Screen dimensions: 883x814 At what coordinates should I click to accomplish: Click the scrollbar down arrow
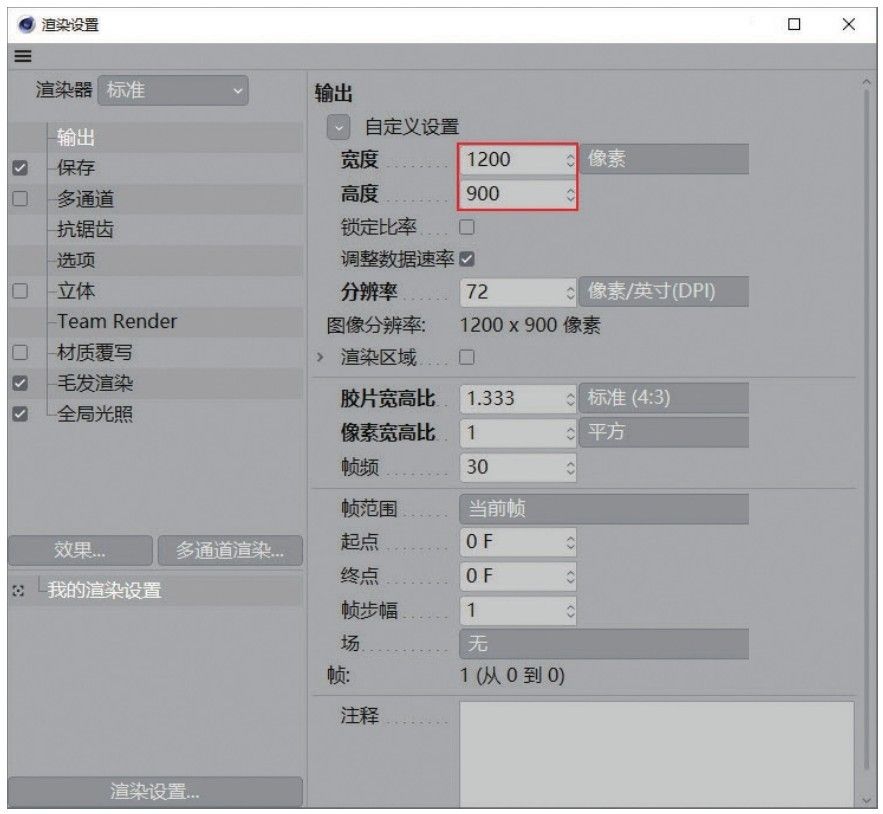pos(867,800)
